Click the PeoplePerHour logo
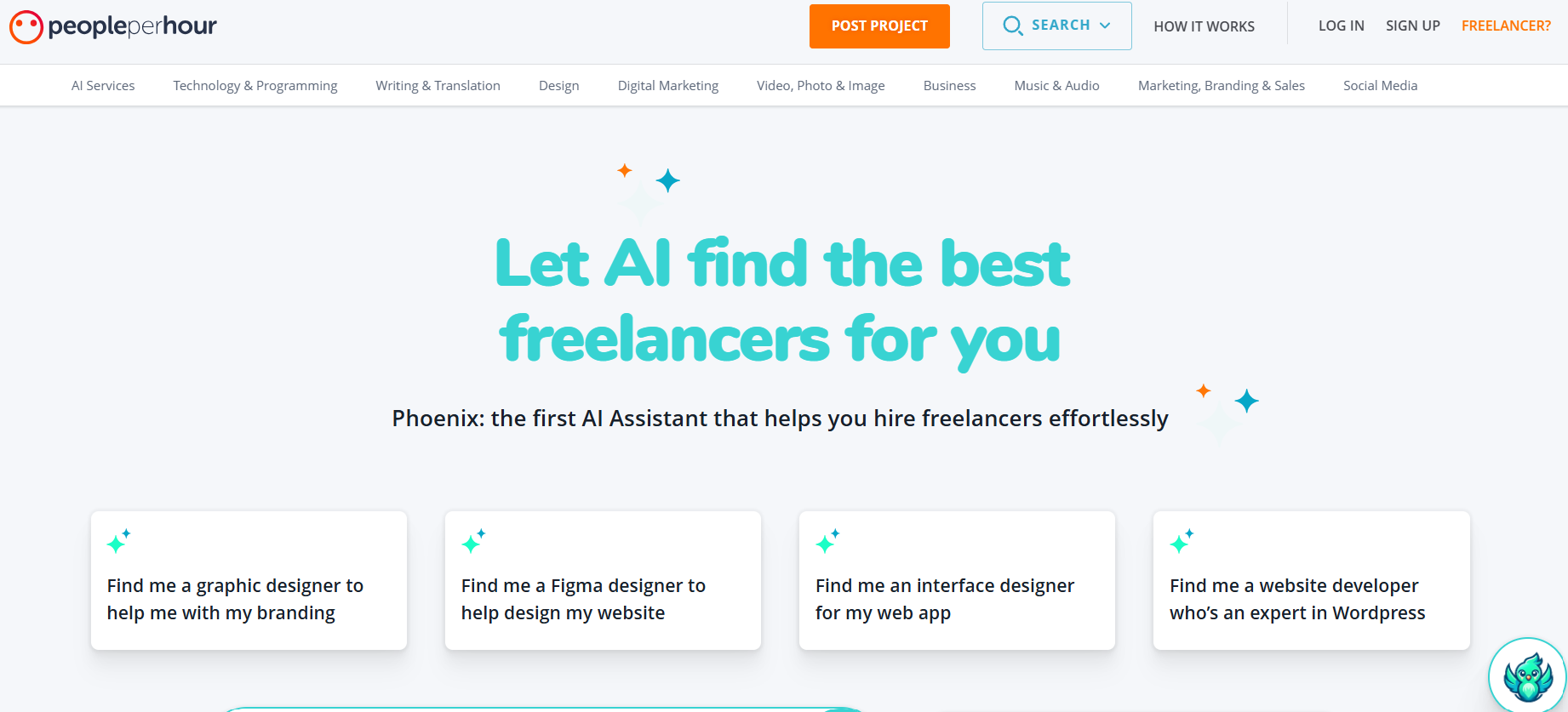 (x=113, y=26)
